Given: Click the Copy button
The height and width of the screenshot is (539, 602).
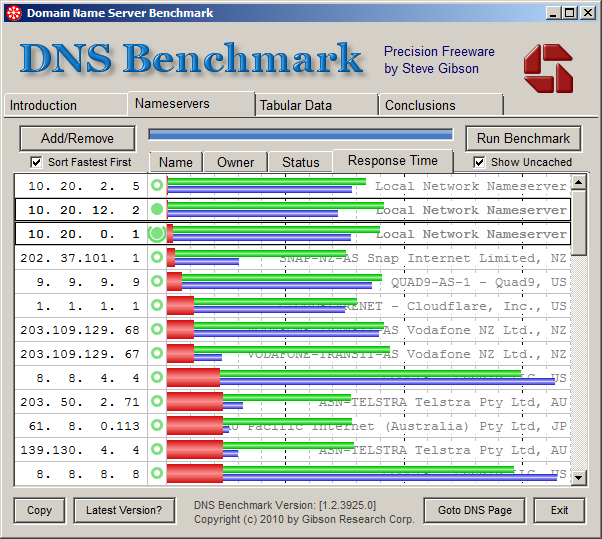Looking at the screenshot, I should tap(39, 510).
